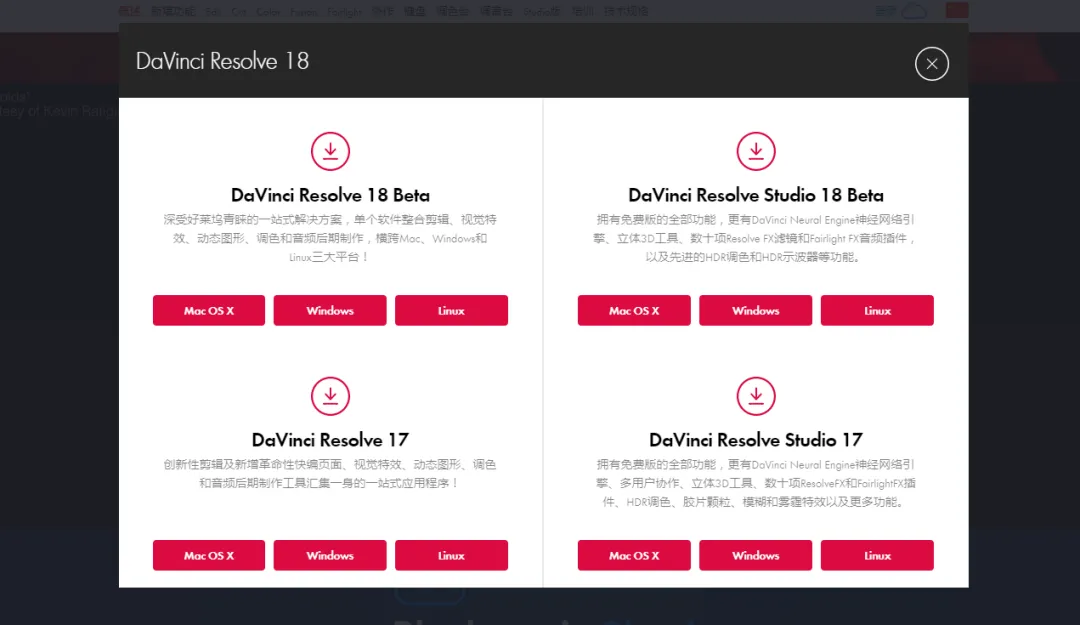
Task: Open the Fusion tab in the background page
Action: click(303, 12)
